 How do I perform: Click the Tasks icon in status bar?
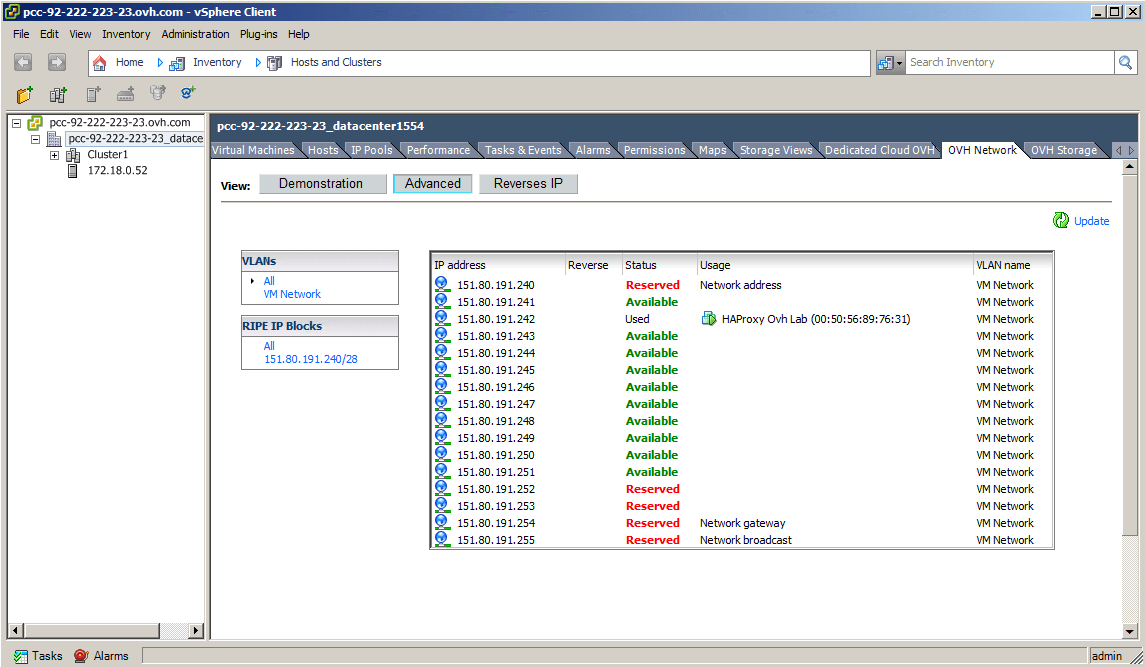click(x=20, y=656)
